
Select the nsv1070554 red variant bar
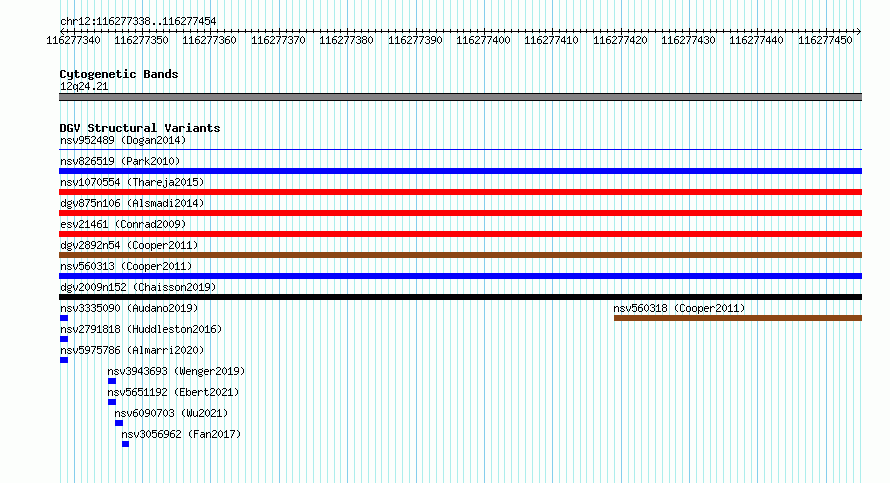point(460,192)
